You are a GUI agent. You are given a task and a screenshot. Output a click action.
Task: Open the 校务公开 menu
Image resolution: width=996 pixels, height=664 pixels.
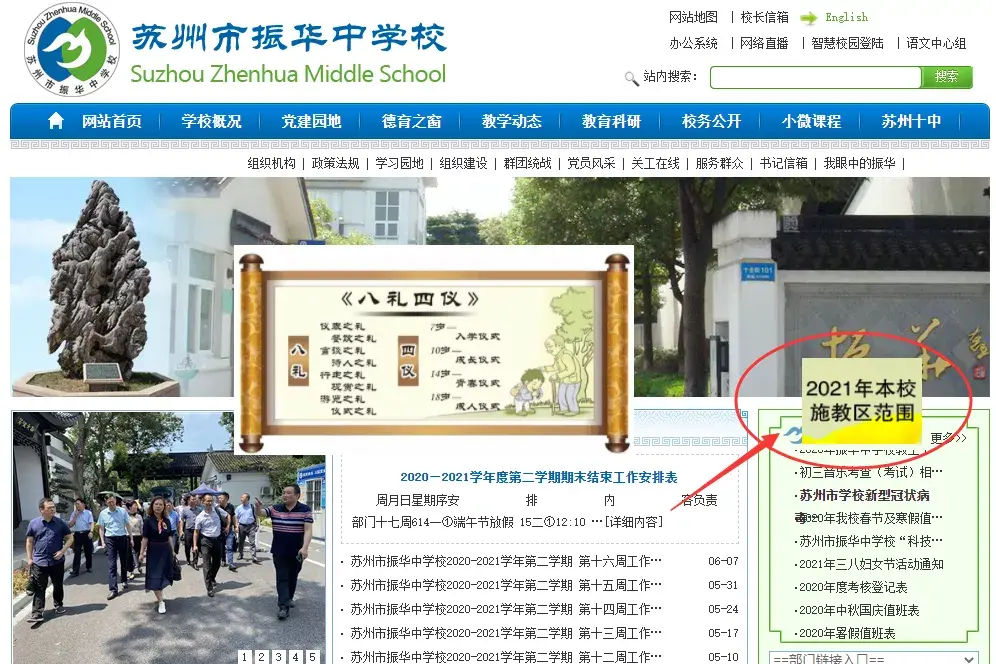pos(711,121)
